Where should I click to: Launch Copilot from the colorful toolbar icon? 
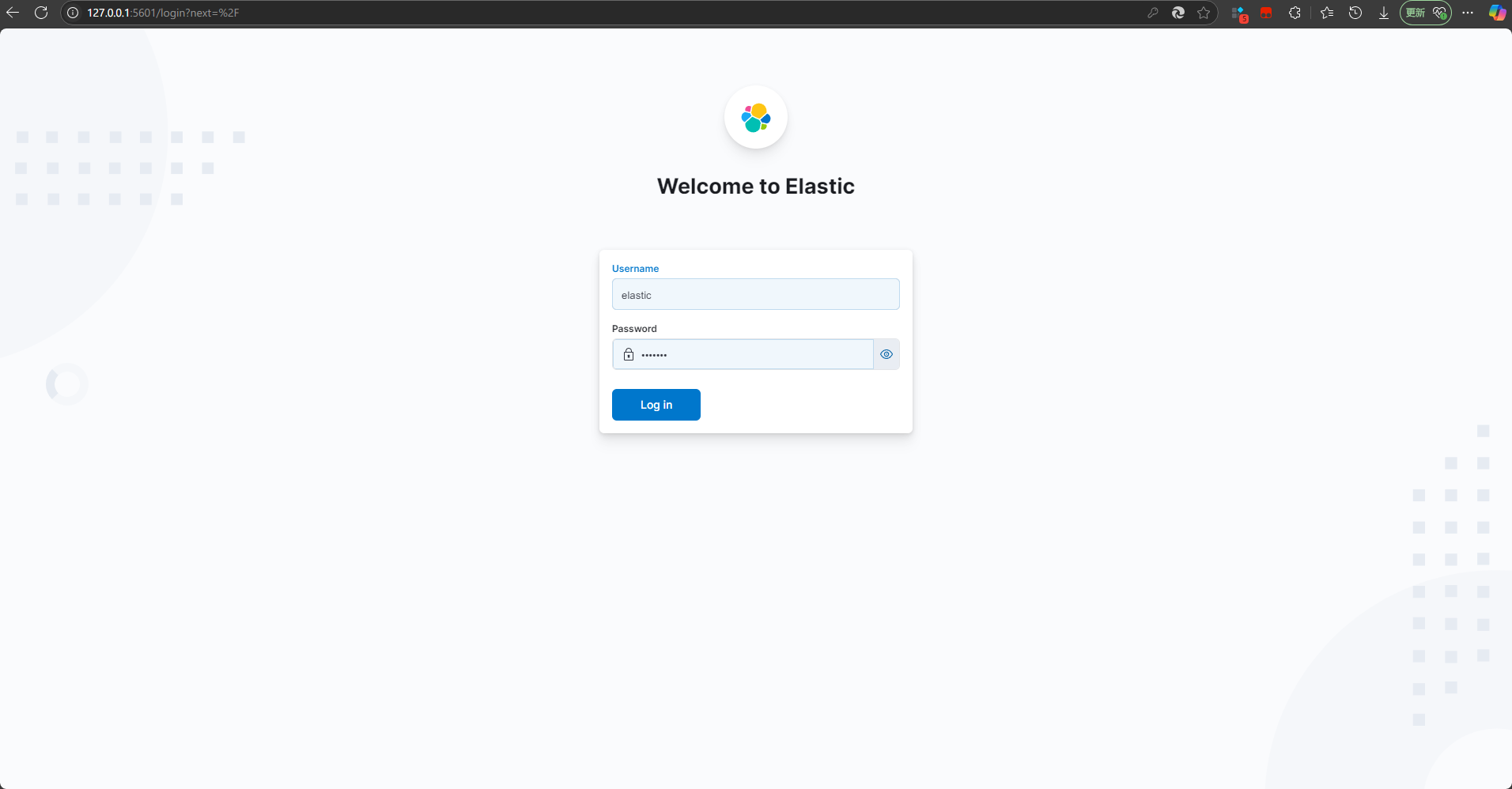[x=1497, y=13]
